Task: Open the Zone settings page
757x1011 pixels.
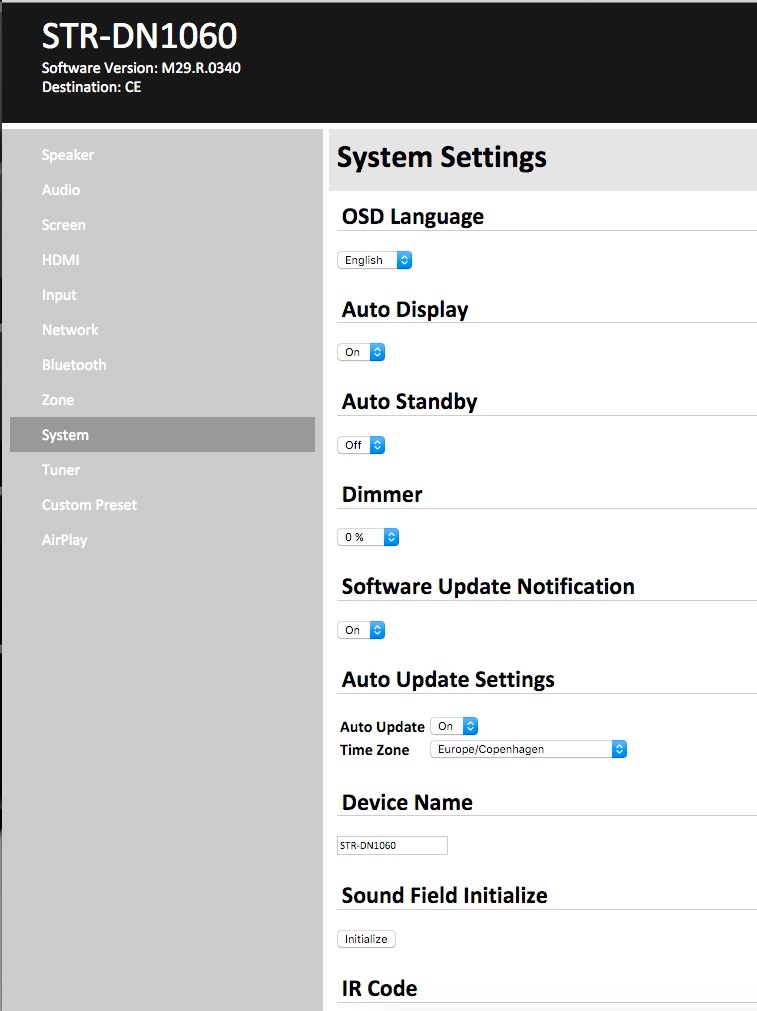Action: coord(58,400)
